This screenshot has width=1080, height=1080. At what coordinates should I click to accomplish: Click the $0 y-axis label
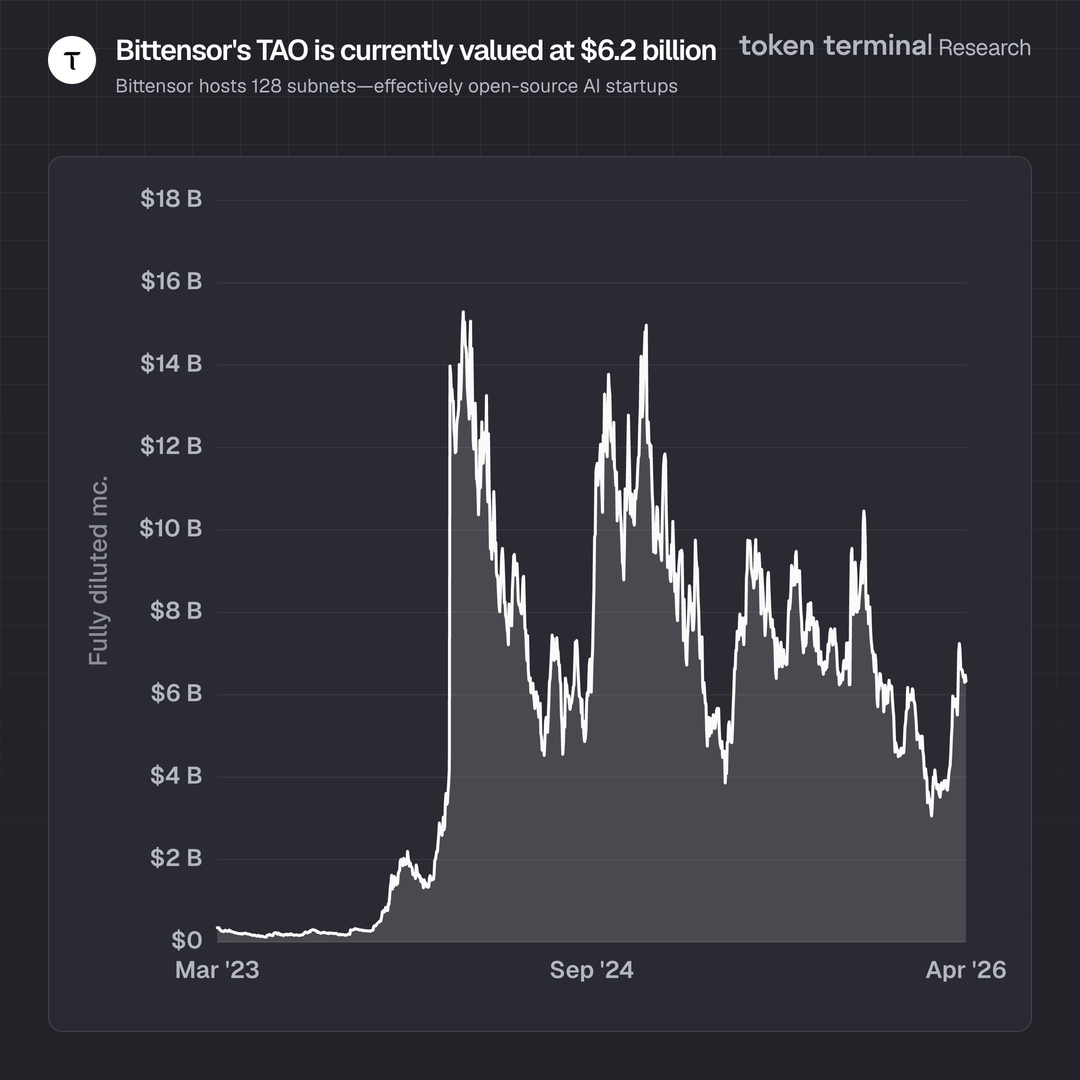[x=184, y=940]
